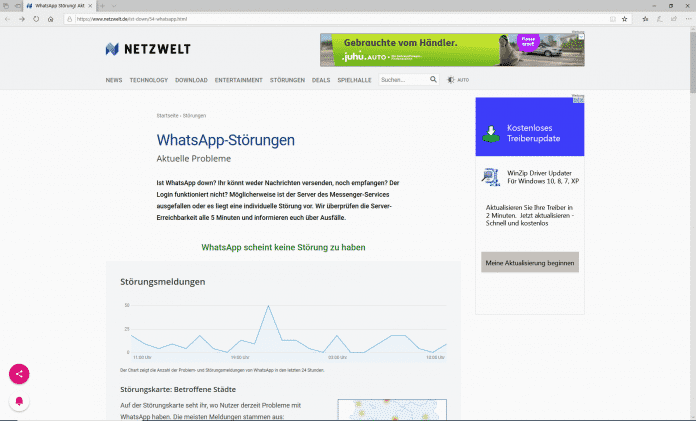The height and width of the screenshot is (421, 696).
Task: Click the search magnifier icon
Action: [433, 79]
